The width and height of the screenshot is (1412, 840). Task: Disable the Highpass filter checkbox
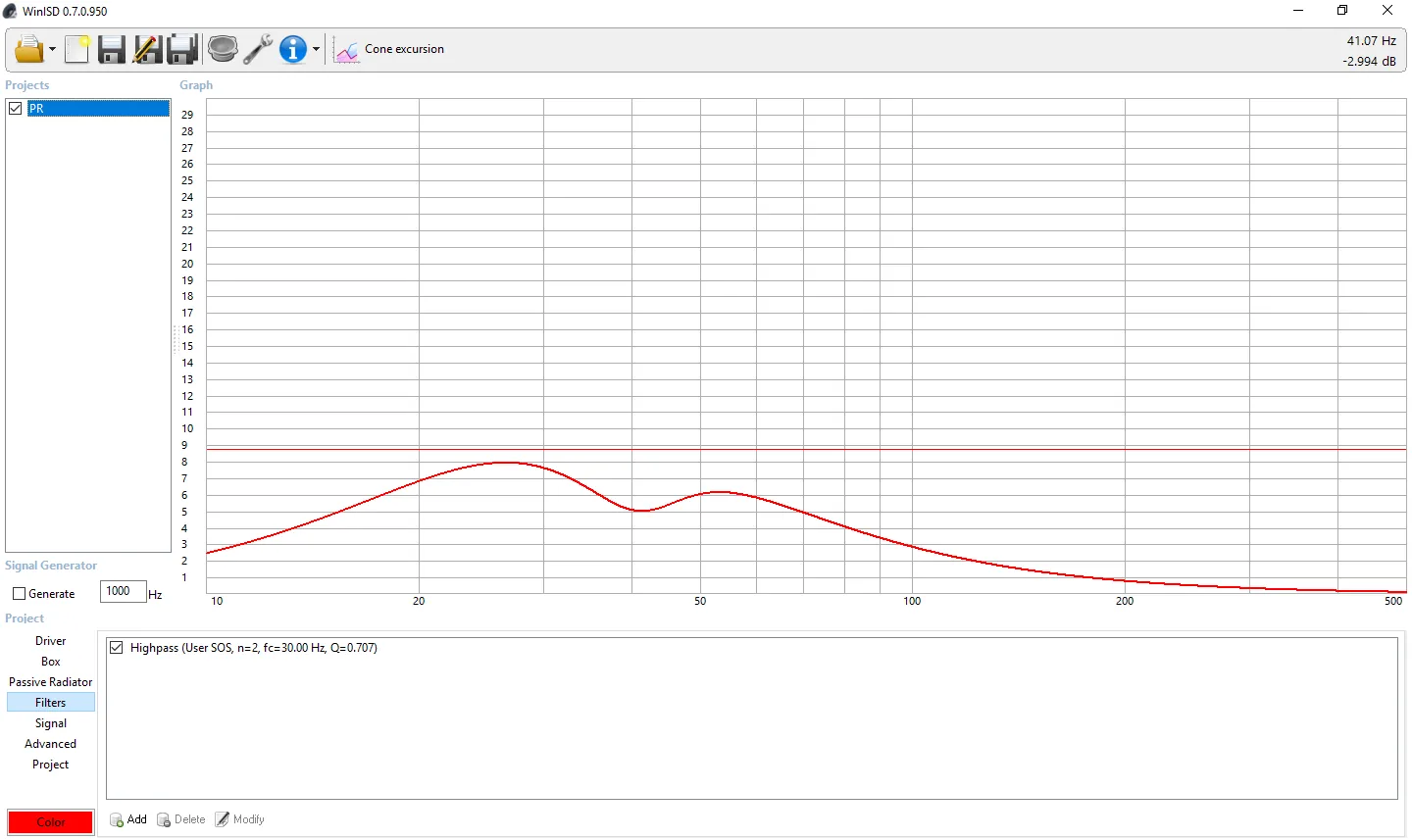pyautogui.click(x=117, y=648)
